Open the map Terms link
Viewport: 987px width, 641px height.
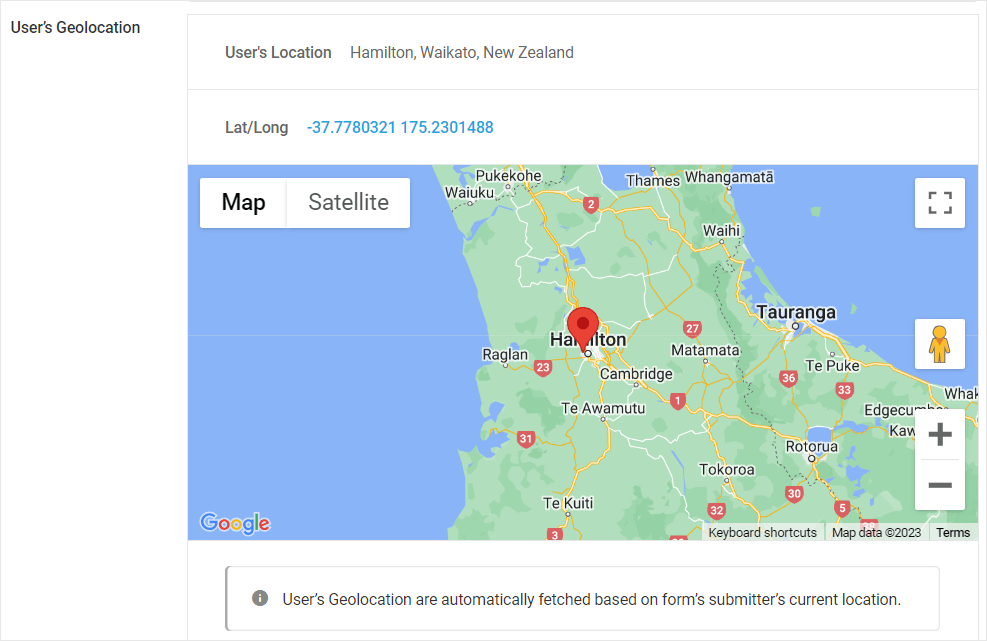tap(952, 533)
